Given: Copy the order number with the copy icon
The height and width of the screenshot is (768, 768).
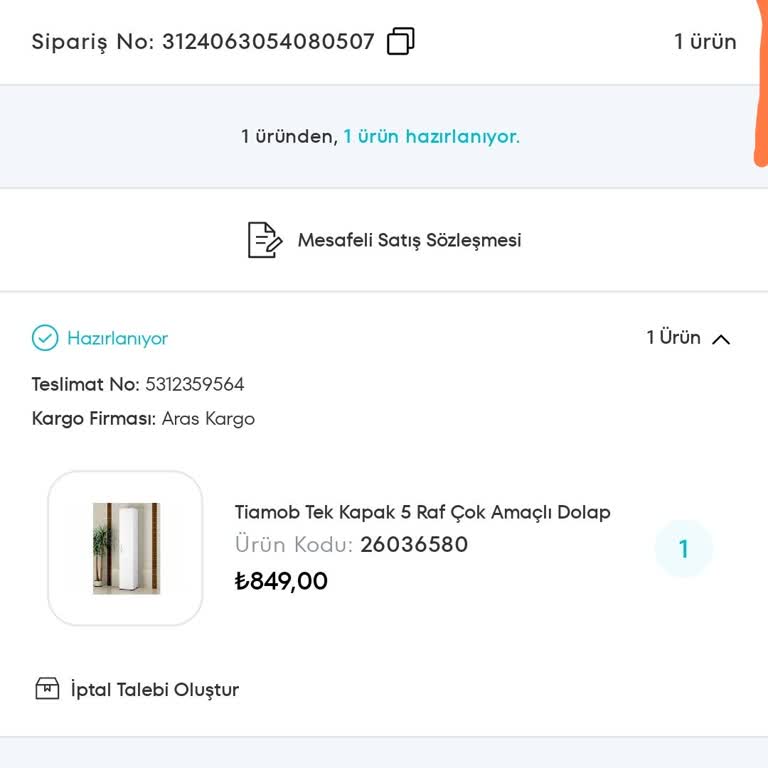Looking at the screenshot, I should coord(400,41).
